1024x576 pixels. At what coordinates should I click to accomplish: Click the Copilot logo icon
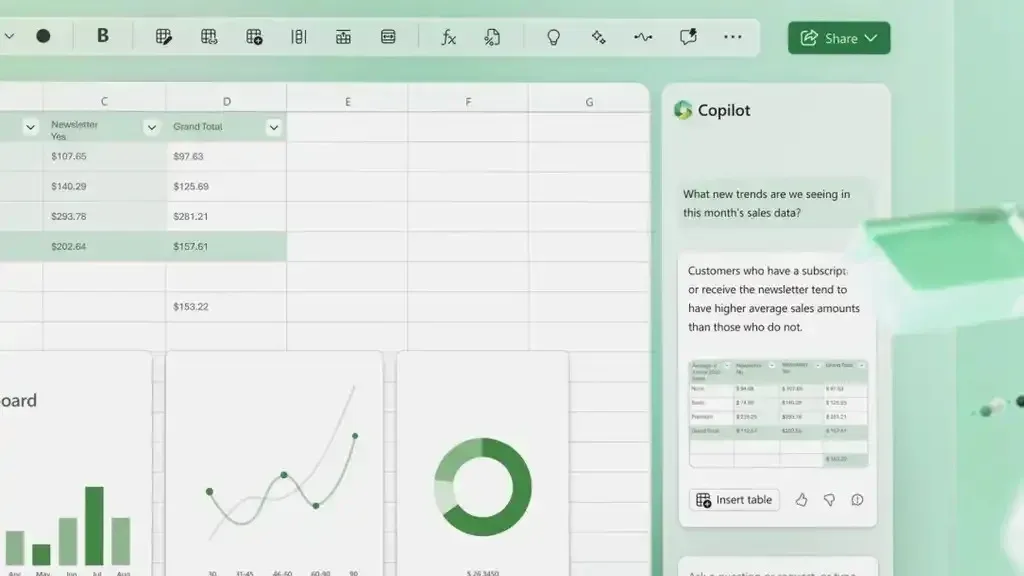pyautogui.click(x=683, y=110)
